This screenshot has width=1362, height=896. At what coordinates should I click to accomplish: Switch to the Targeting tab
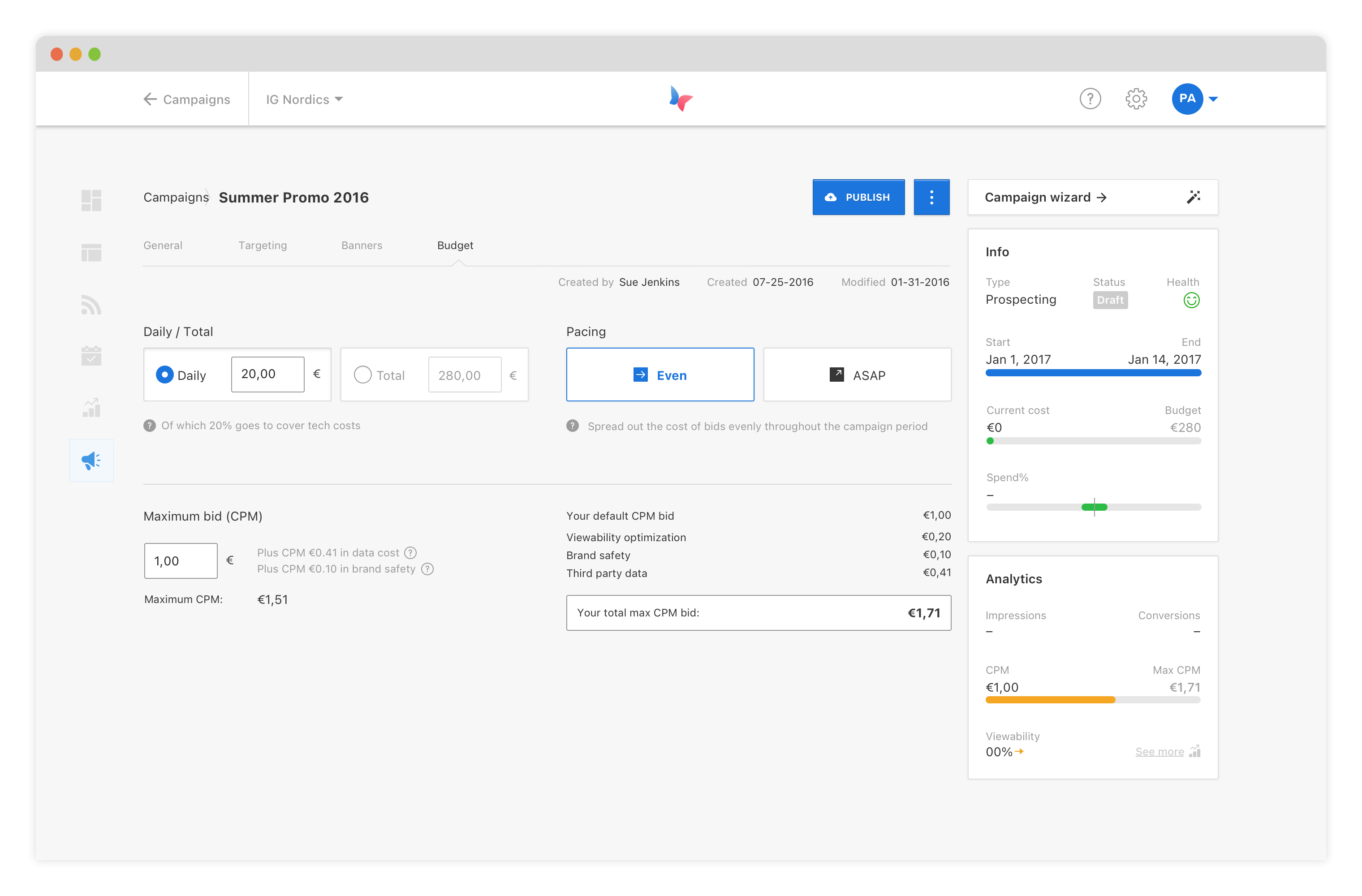tap(263, 246)
